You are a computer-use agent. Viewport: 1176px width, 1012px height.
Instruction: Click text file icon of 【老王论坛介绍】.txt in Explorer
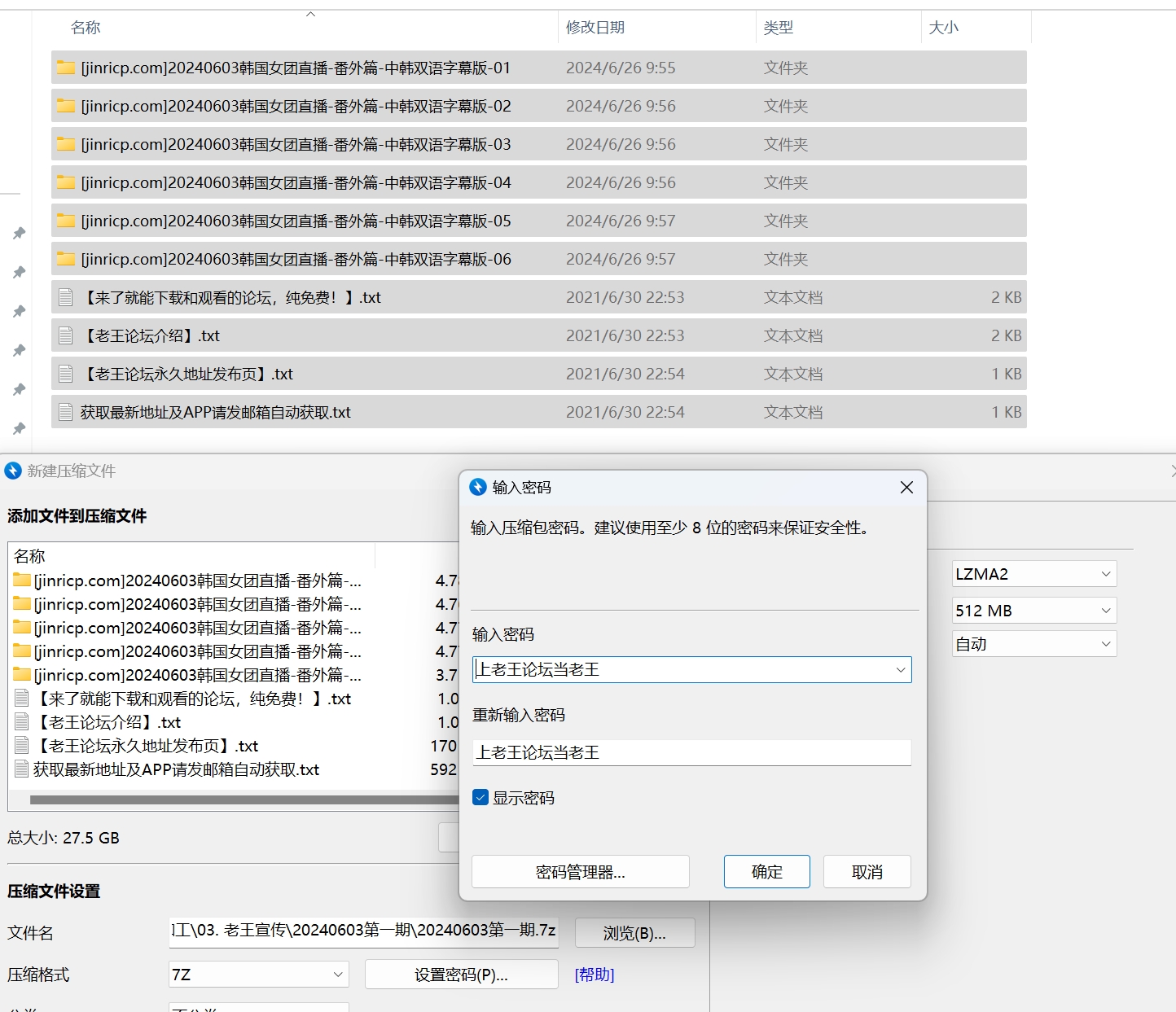coord(66,335)
